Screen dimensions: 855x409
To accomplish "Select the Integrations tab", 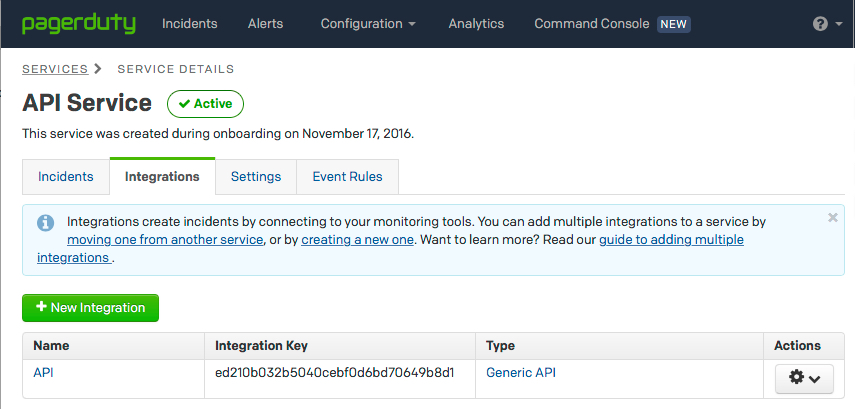I will [162, 176].
